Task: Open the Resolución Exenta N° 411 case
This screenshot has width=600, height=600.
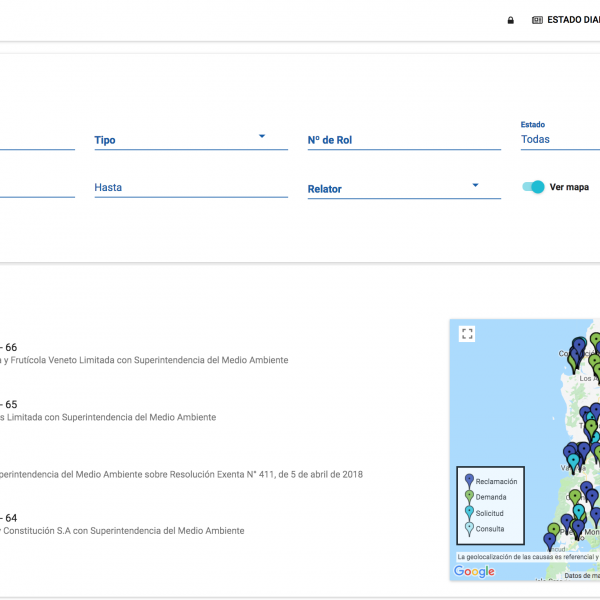Action: (x=180, y=474)
